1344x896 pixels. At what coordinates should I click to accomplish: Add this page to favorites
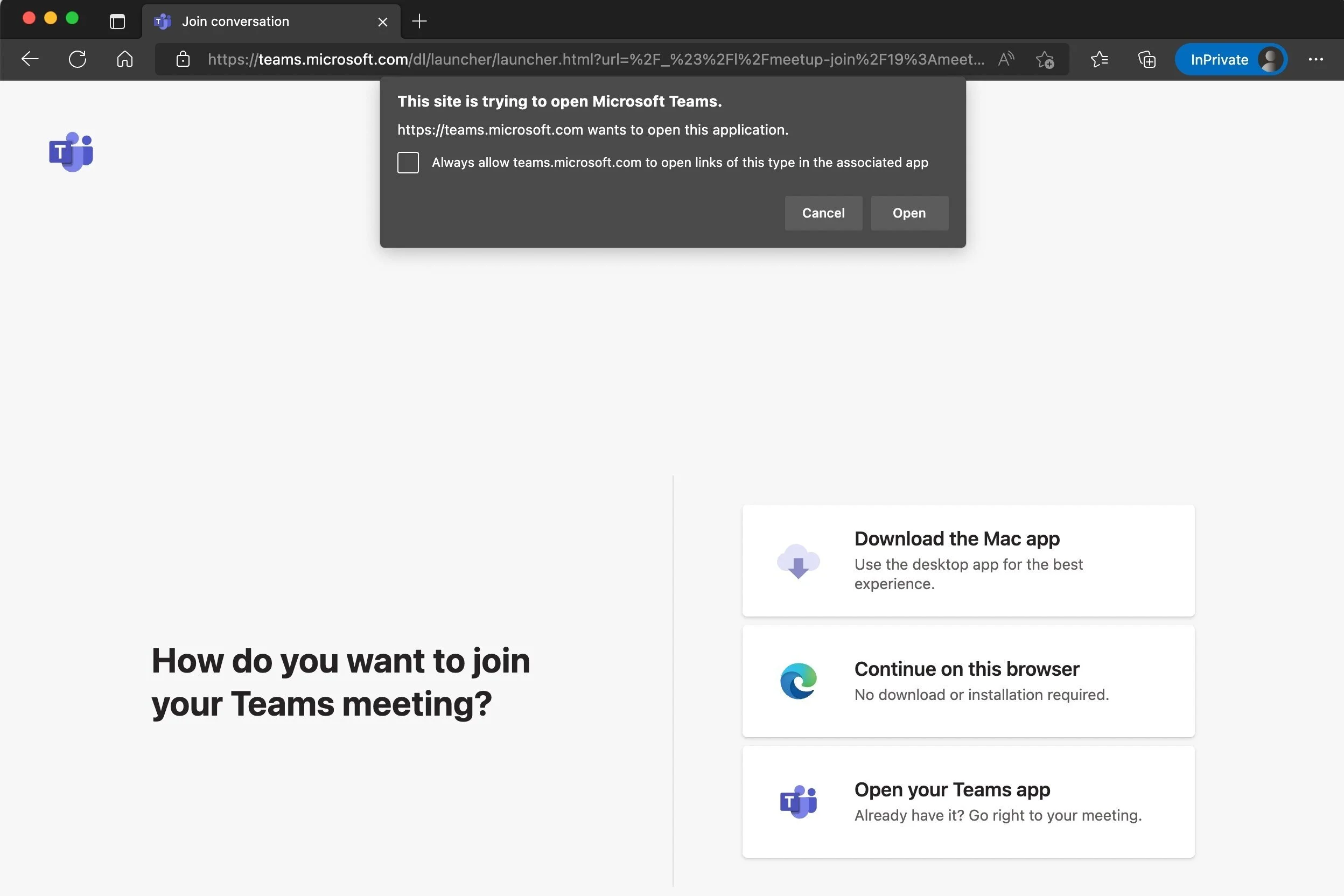(x=1045, y=59)
